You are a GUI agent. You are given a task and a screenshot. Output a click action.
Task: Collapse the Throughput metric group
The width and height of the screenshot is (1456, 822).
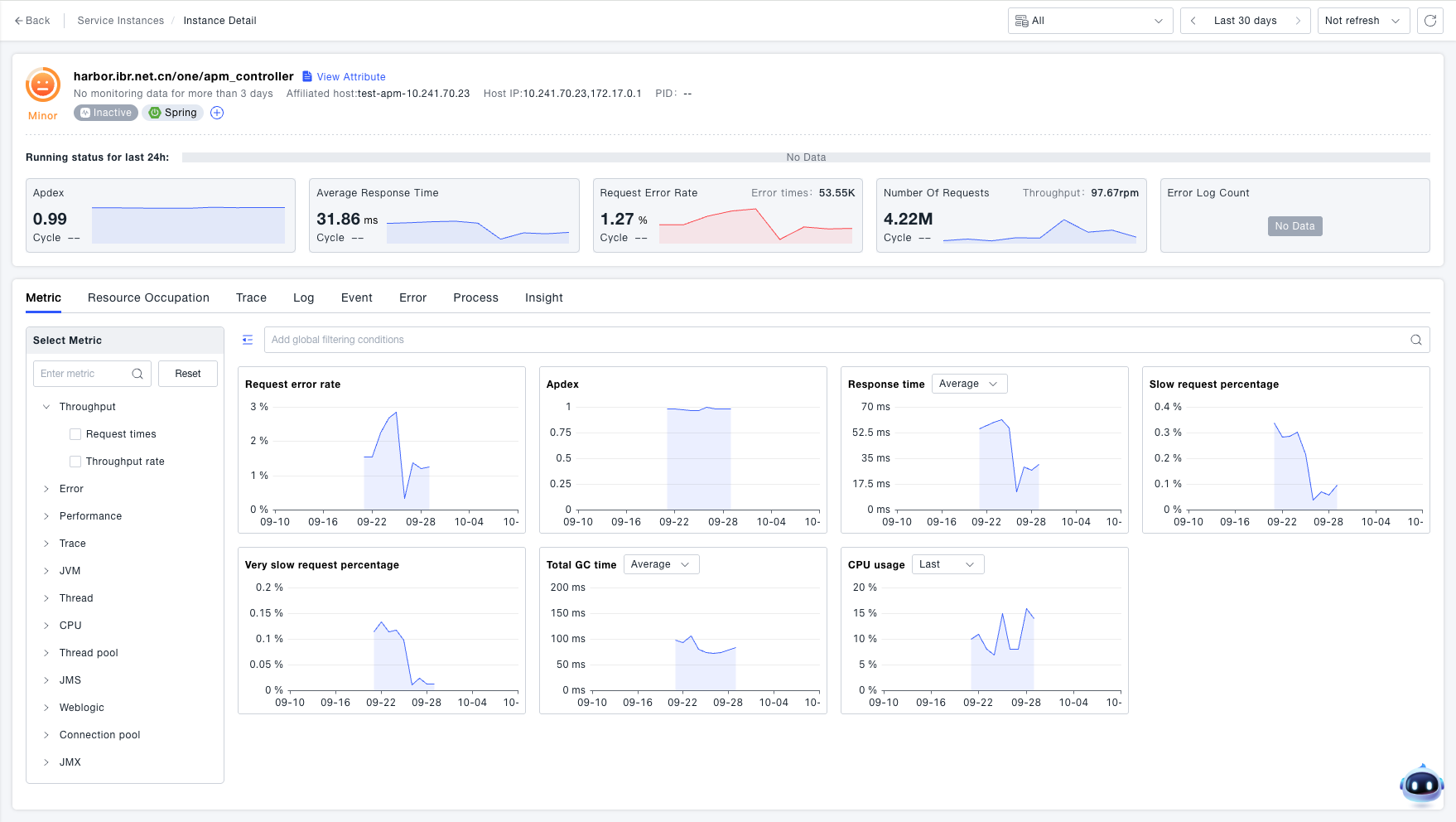click(46, 407)
